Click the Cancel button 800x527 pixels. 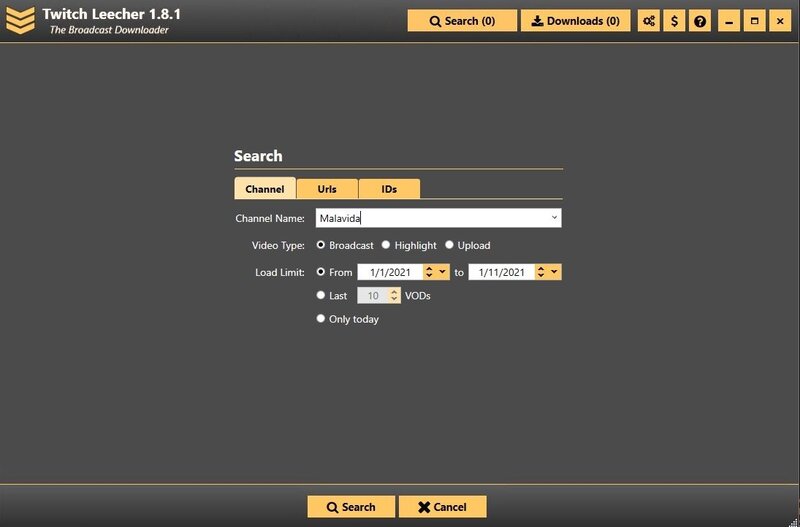[x=442, y=507]
